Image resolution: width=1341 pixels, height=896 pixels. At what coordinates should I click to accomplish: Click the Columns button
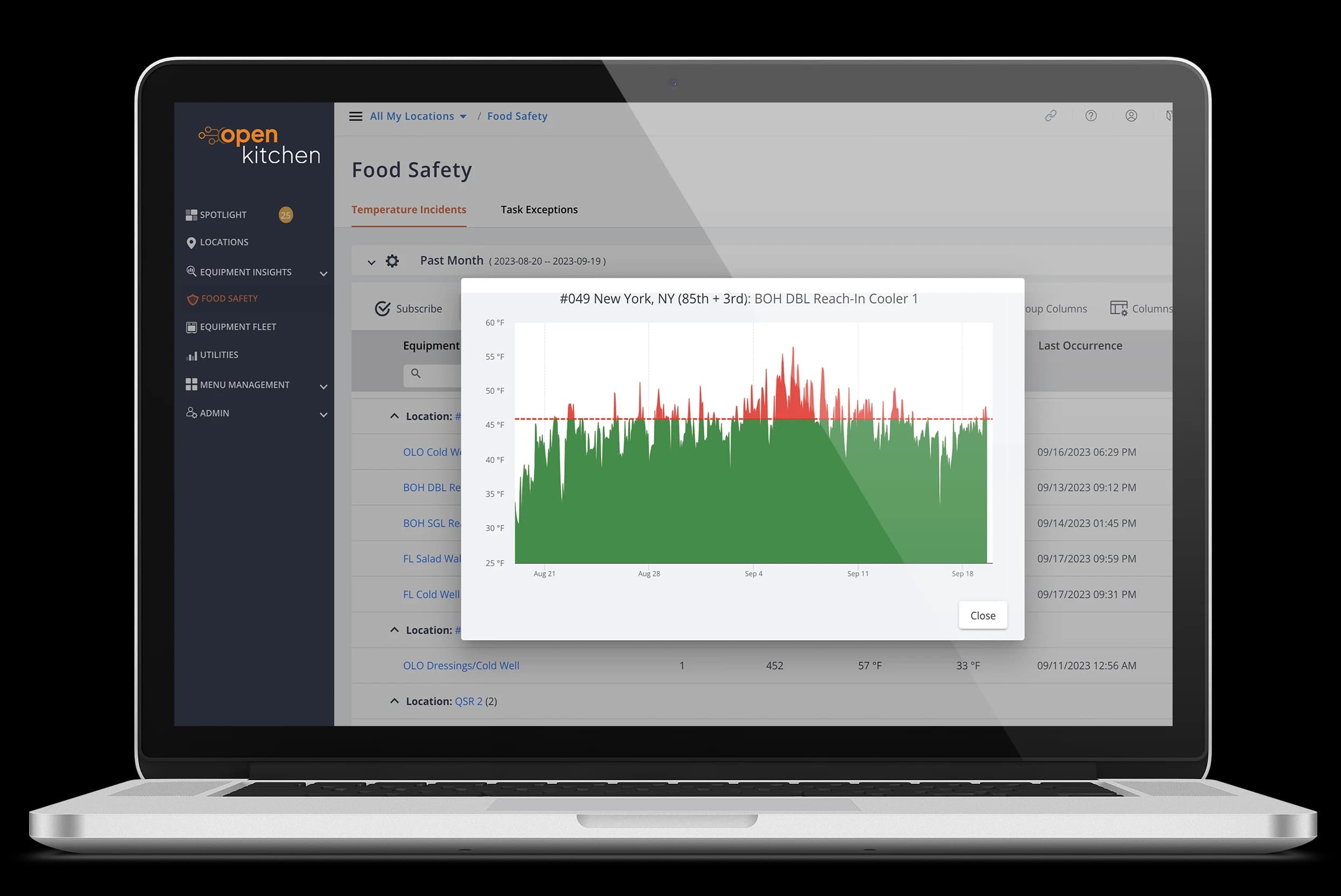(1141, 309)
